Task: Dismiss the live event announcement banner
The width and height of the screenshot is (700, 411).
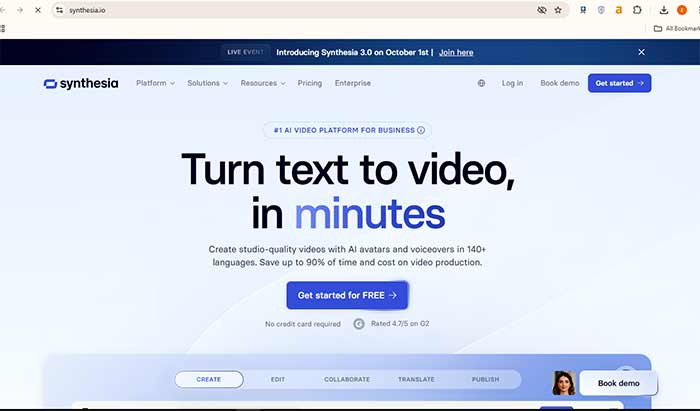Action: 641,52
